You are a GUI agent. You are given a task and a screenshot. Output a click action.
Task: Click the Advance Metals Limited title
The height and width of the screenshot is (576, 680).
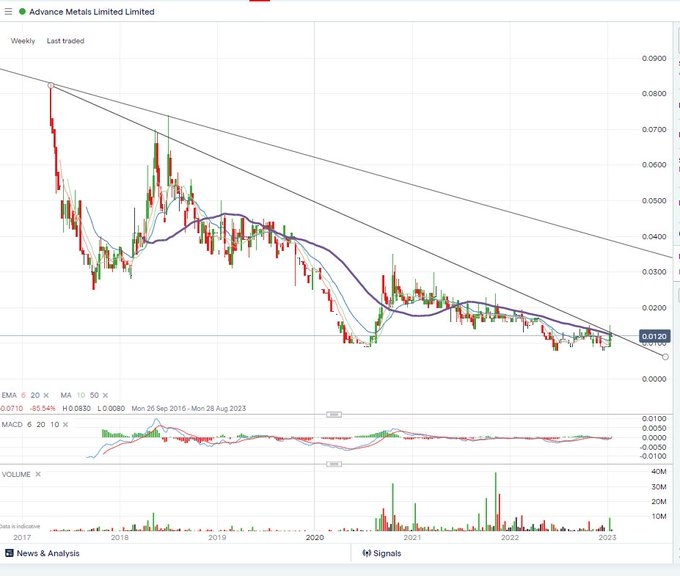point(92,12)
